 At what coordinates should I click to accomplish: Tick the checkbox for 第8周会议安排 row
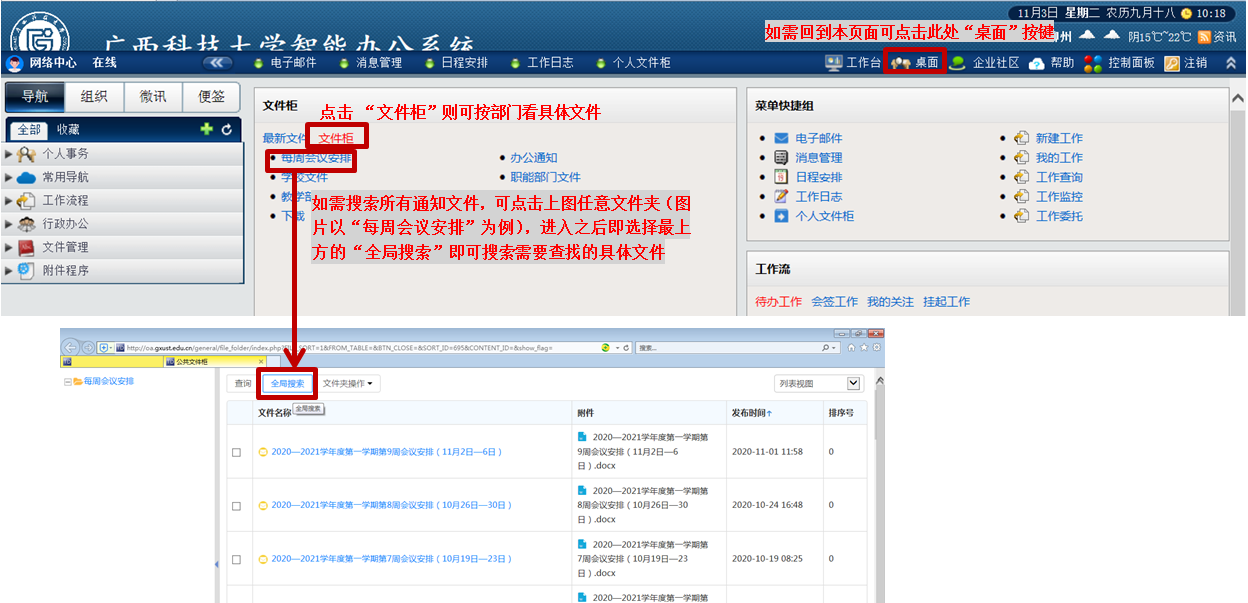pyautogui.click(x=236, y=506)
